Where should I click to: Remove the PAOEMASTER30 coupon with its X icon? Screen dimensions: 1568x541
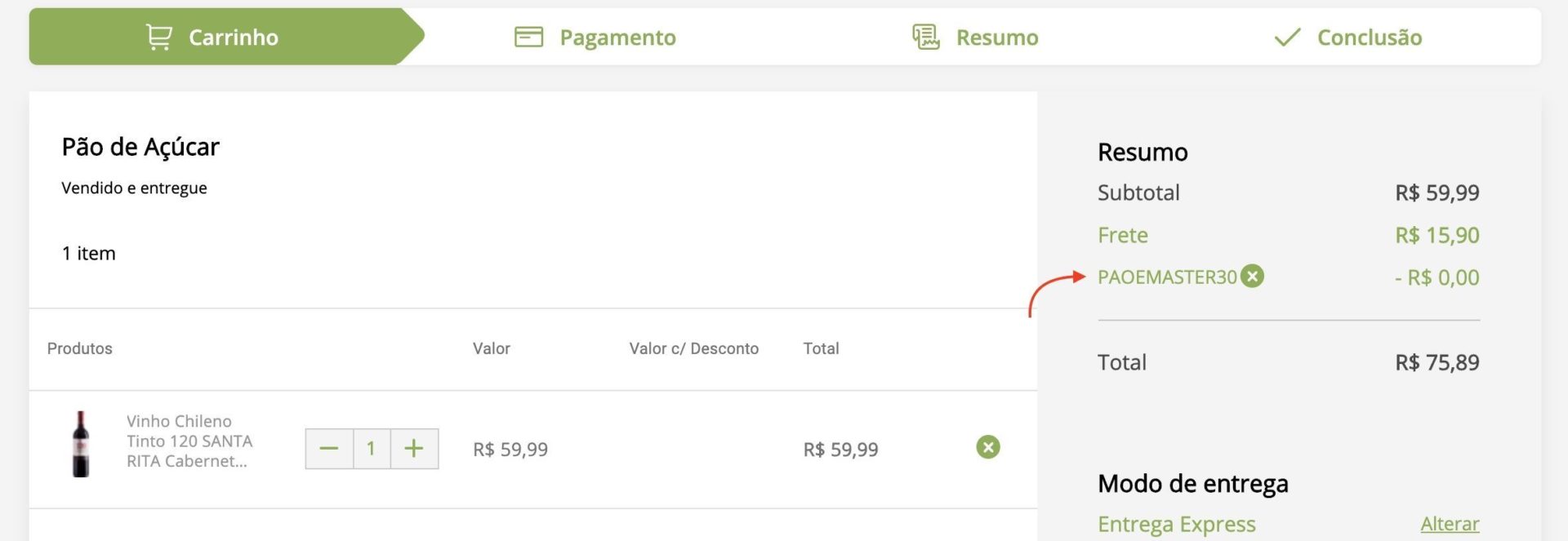pos(1252,277)
